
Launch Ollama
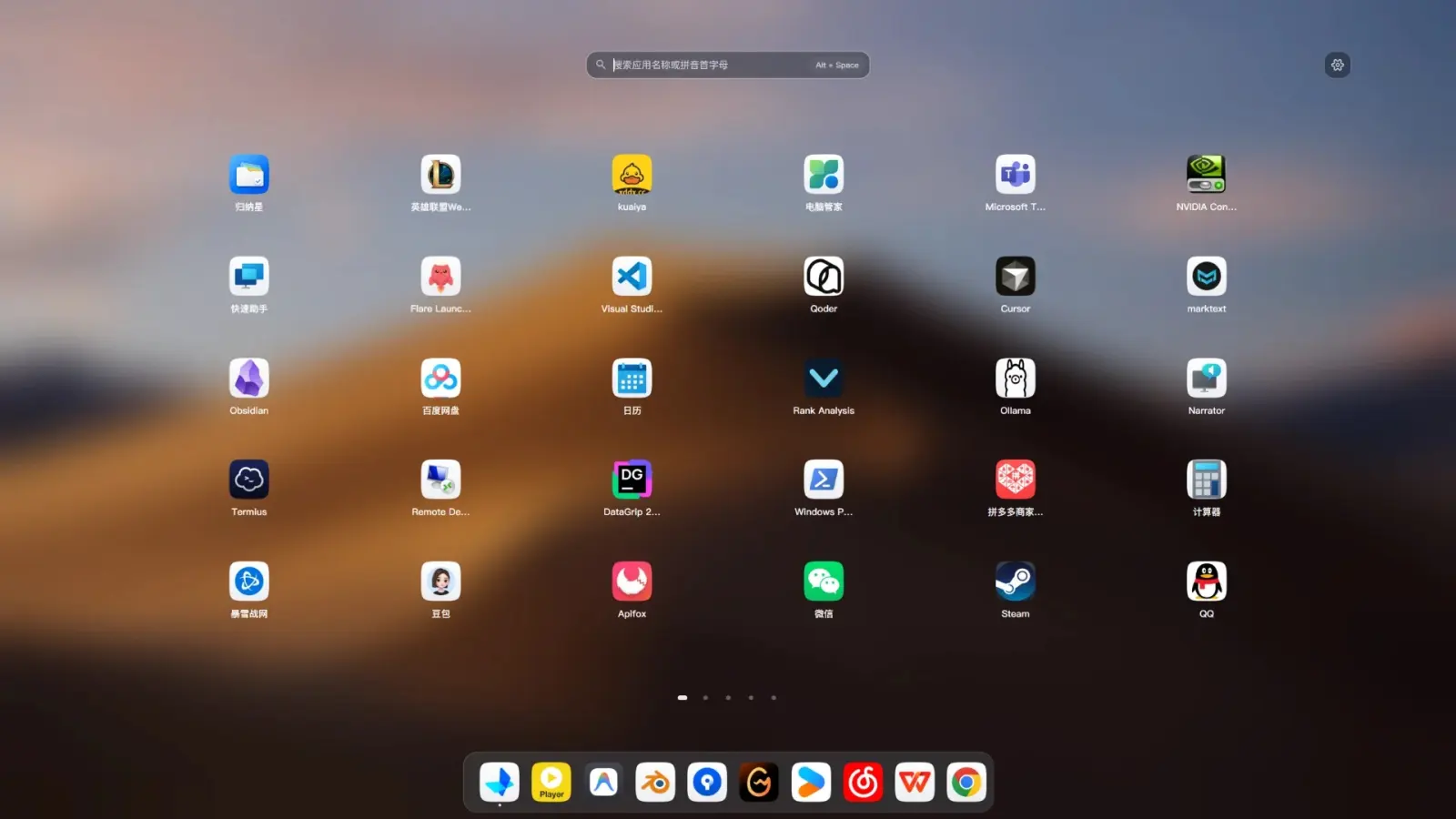(1016, 379)
